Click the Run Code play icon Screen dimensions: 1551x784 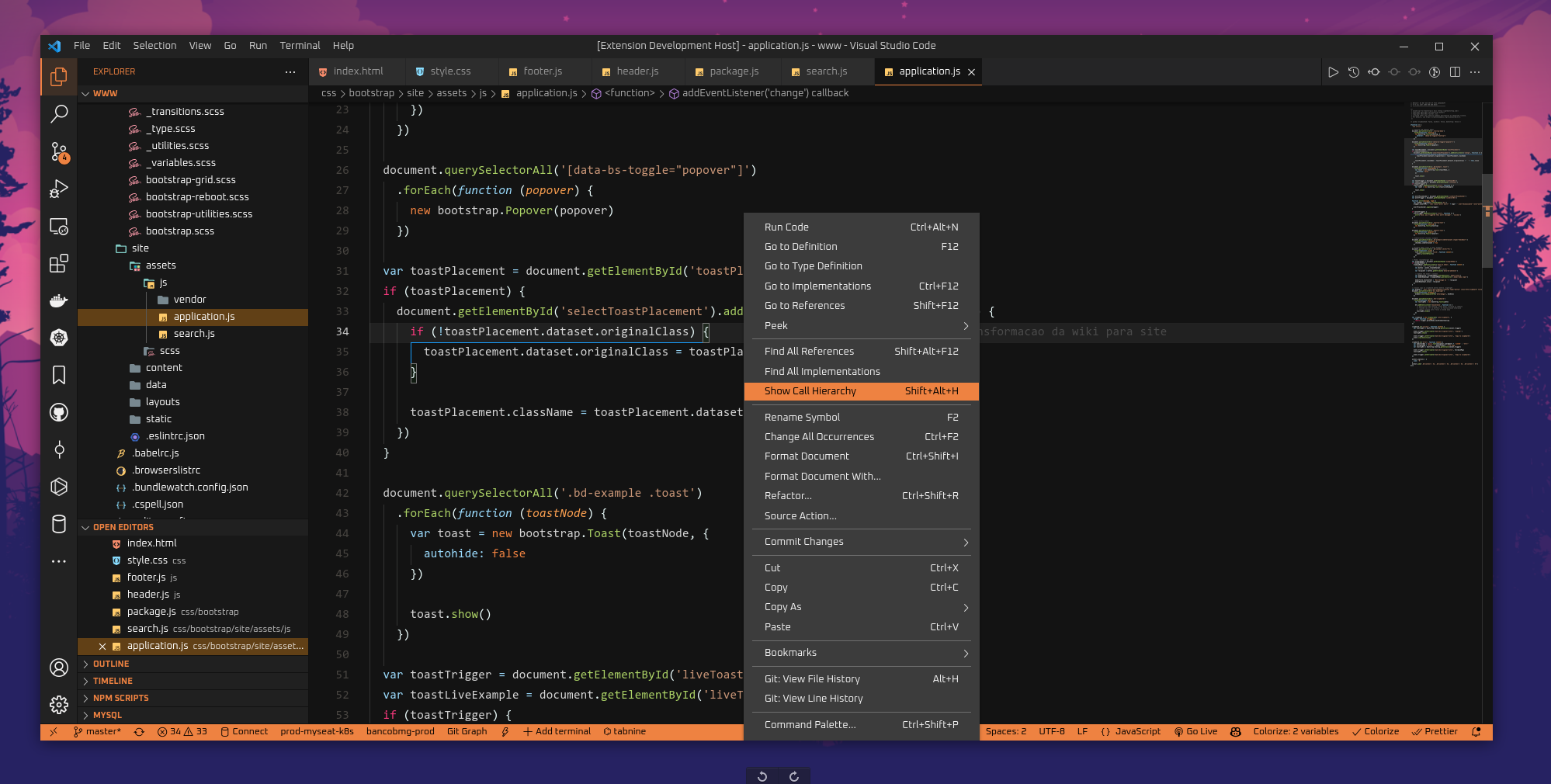tap(1333, 72)
